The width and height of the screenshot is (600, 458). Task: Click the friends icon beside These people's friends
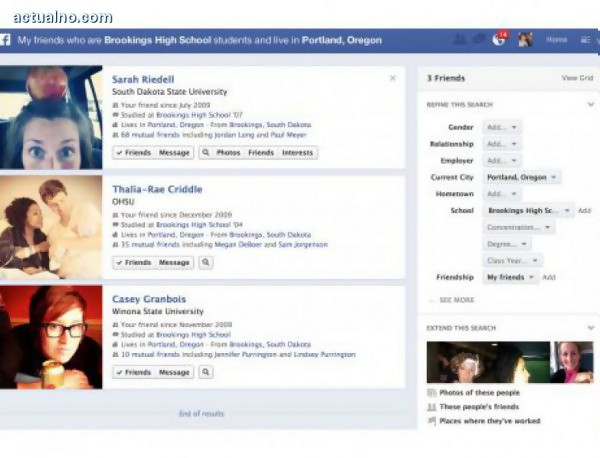432,407
